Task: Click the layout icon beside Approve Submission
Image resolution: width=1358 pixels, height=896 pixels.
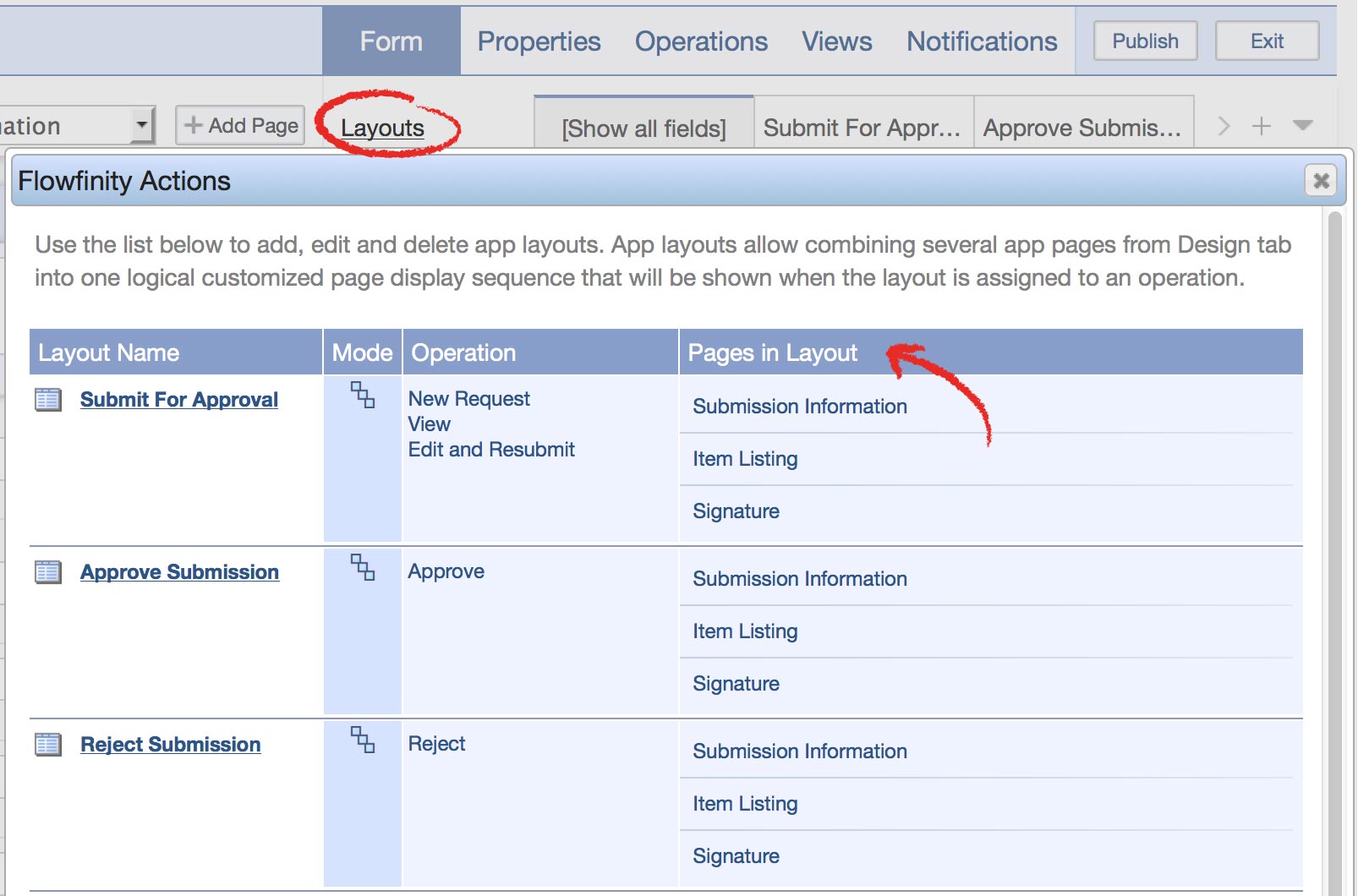Action: pyautogui.click(x=48, y=572)
